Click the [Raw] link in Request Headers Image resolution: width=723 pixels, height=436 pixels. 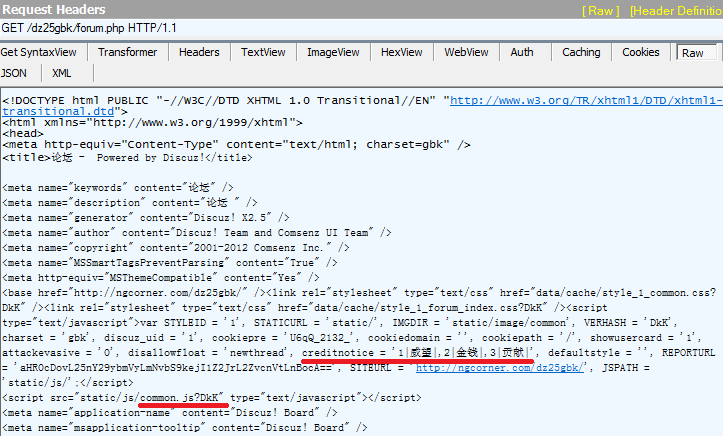click(x=601, y=11)
